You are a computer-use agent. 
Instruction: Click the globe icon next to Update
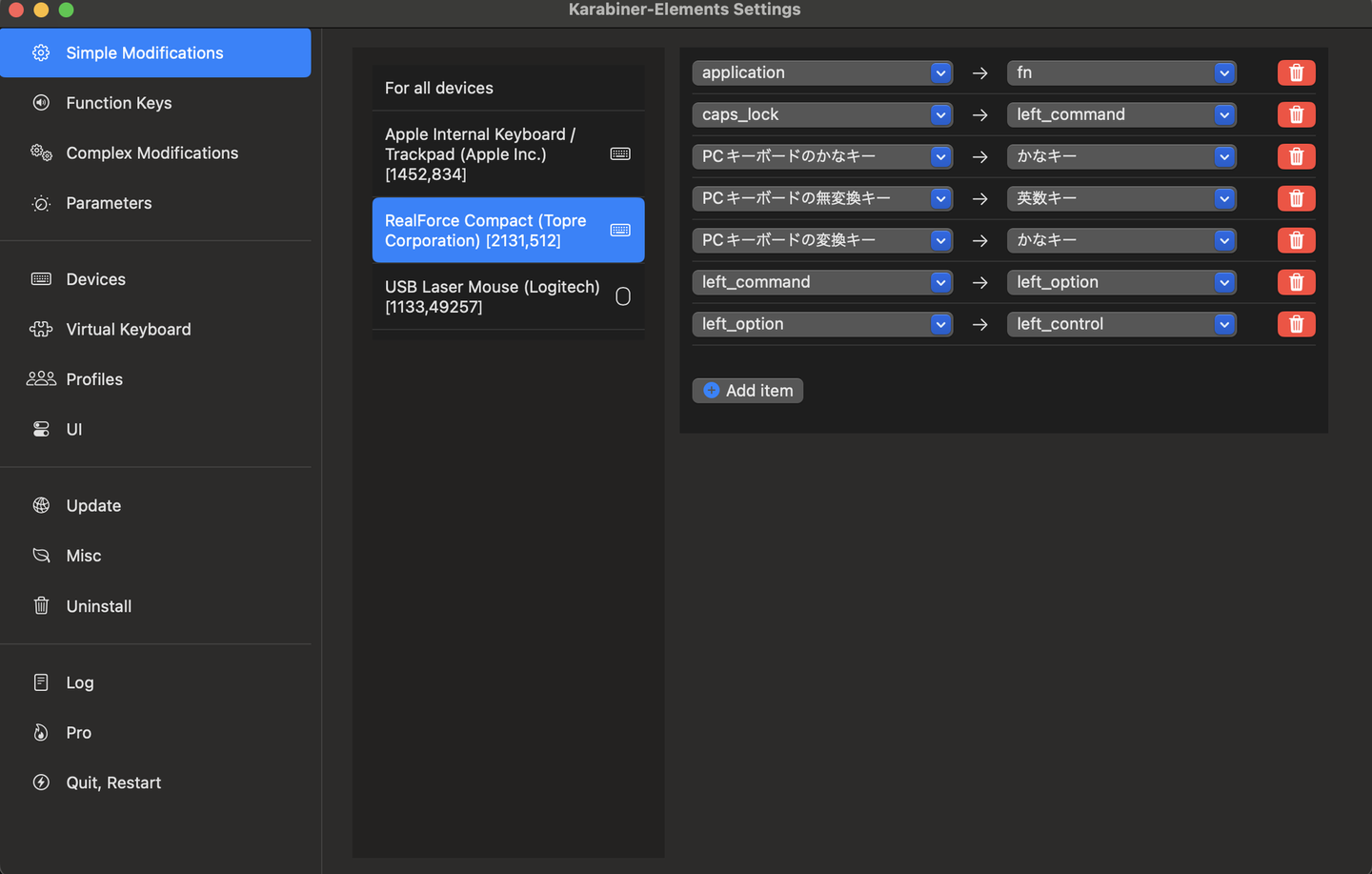[41, 505]
